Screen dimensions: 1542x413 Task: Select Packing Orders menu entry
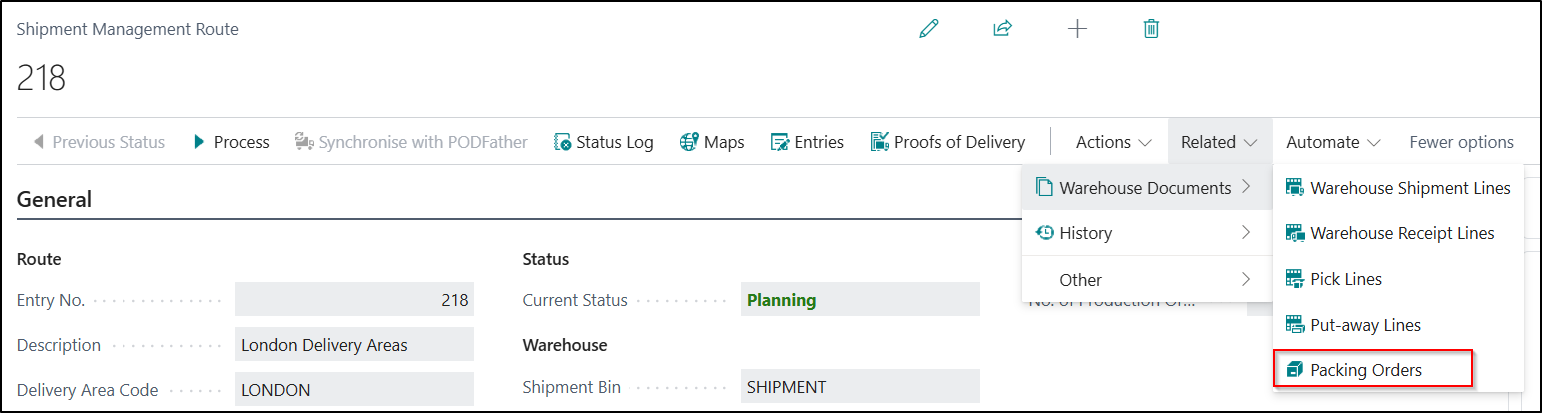coord(1366,370)
